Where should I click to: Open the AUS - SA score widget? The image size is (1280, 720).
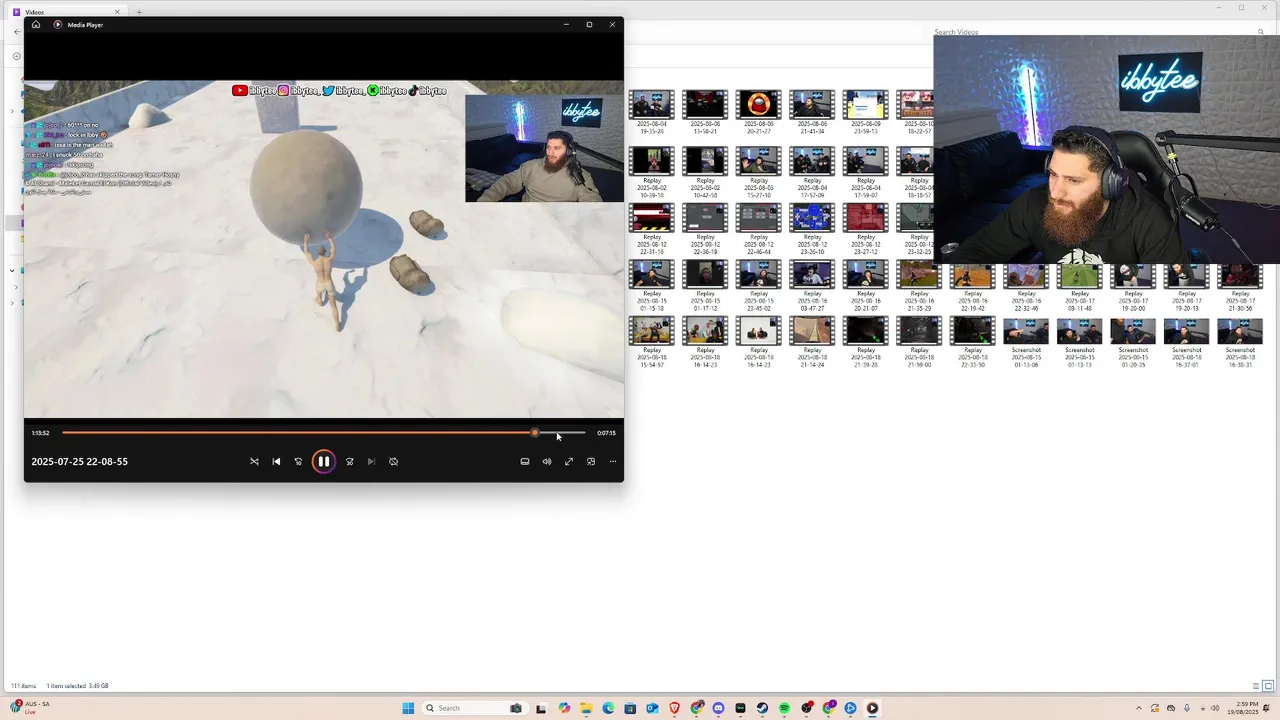[30, 708]
